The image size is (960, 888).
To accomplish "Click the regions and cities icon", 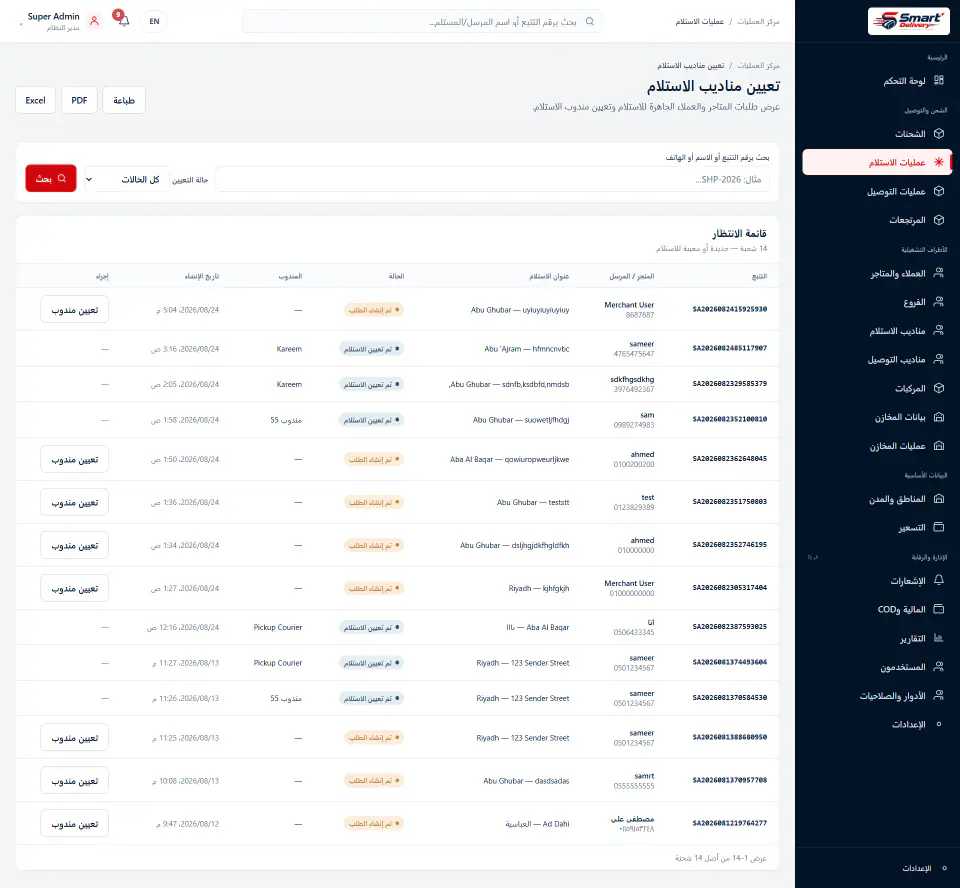I will click(939, 499).
